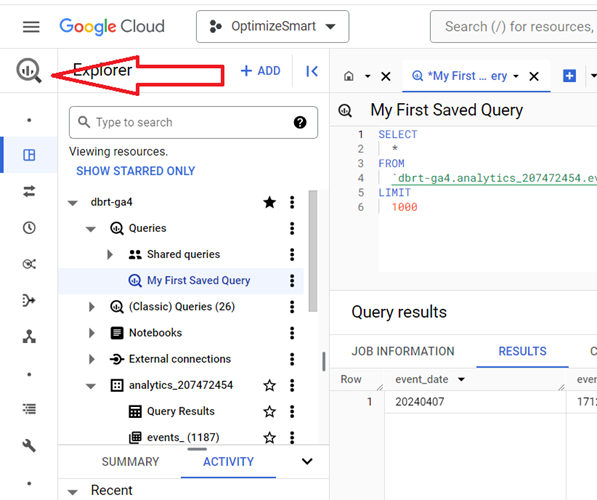Switch to the ACTIVITY tab
The width and height of the screenshot is (597, 500).
tap(228, 462)
